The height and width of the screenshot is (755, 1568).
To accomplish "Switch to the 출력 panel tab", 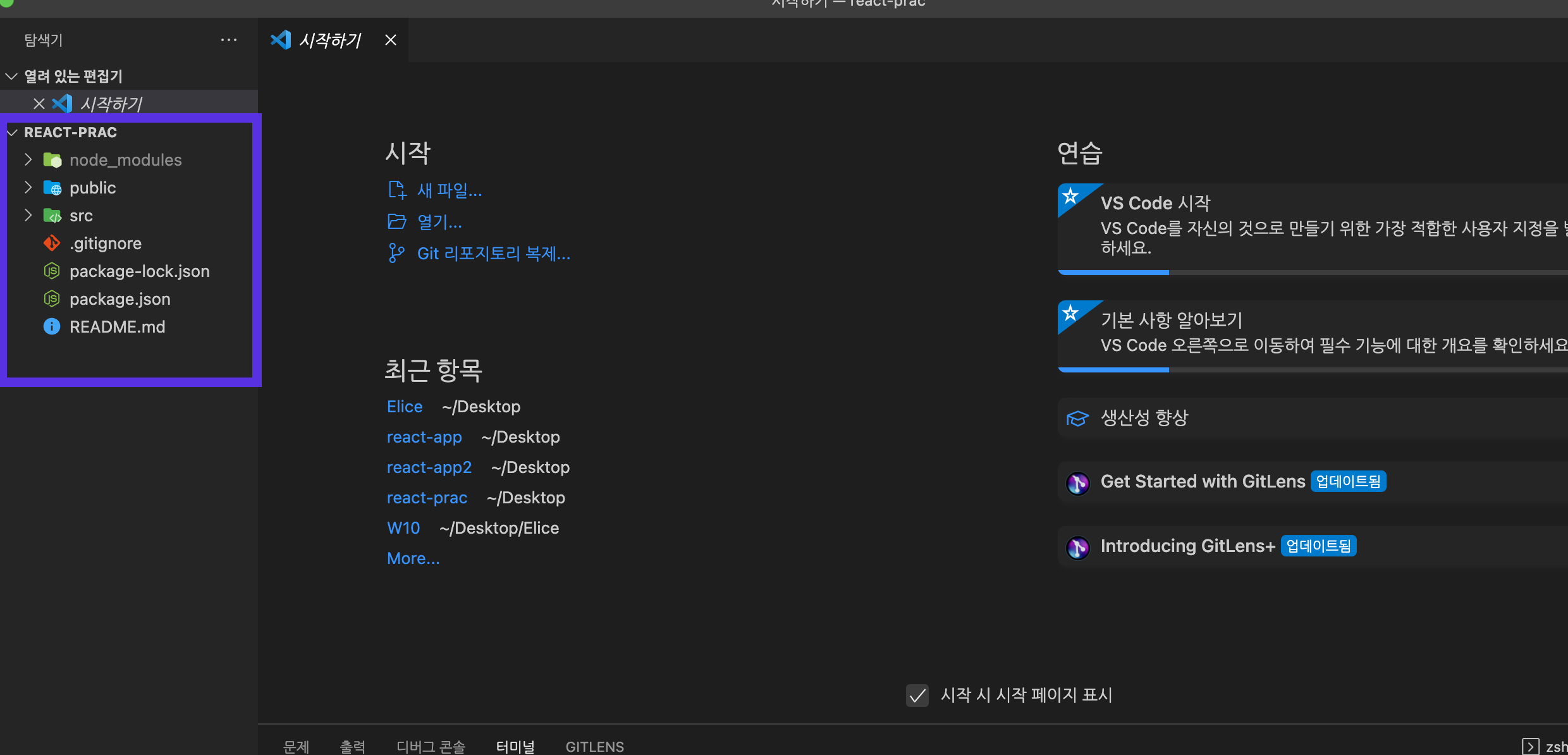I will [353, 747].
